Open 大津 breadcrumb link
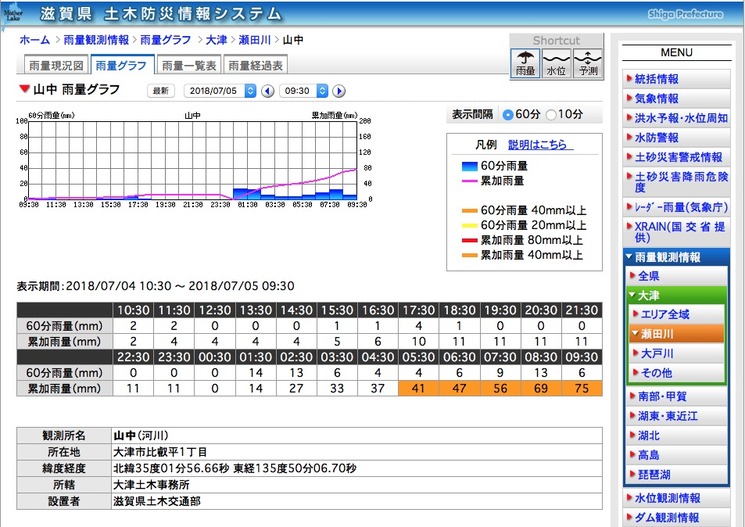Image resolution: width=745 pixels, height=527 pixels. pyautogui.click(x=216, y=40)
